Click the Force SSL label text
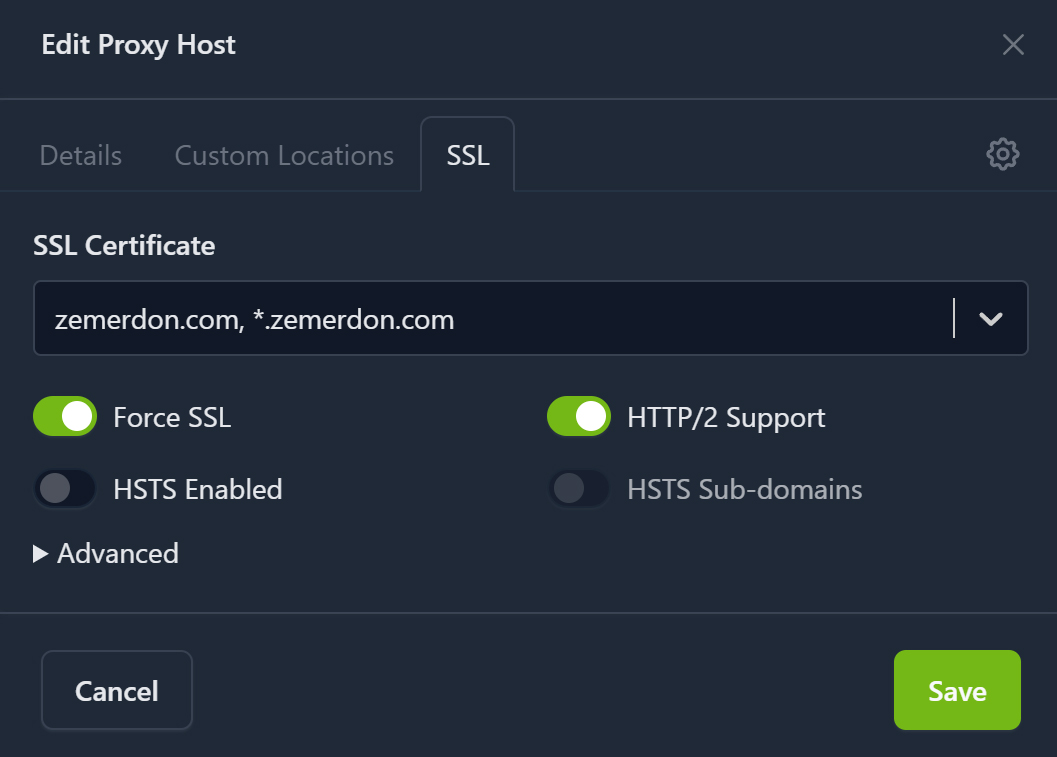 click(172, 417)
